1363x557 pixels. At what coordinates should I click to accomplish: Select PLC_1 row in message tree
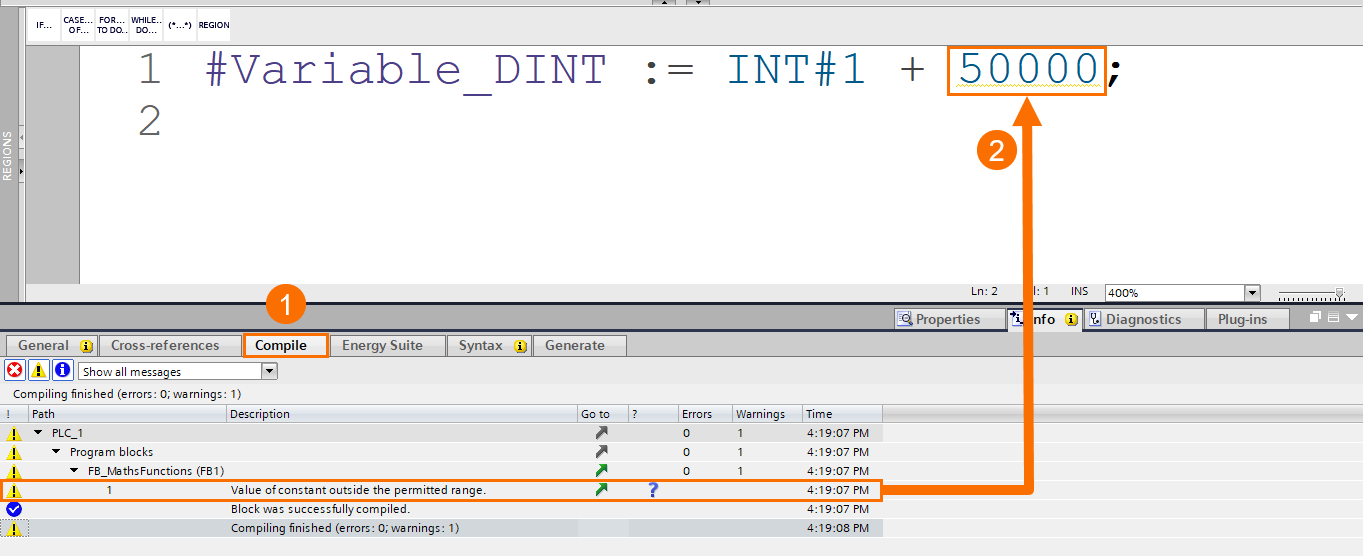coord(441,433)
